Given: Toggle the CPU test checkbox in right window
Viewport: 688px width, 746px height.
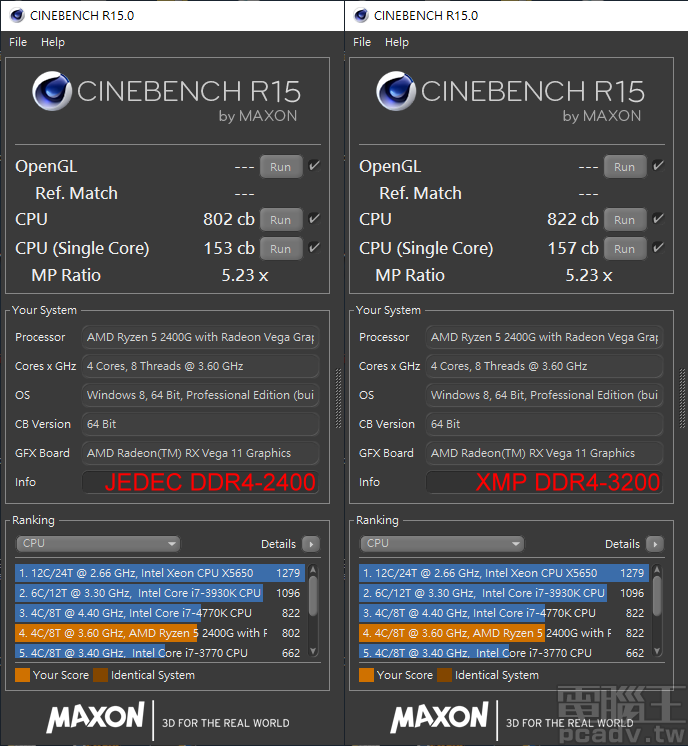Looking at the screenshot, I should click(x=658, y=219).
